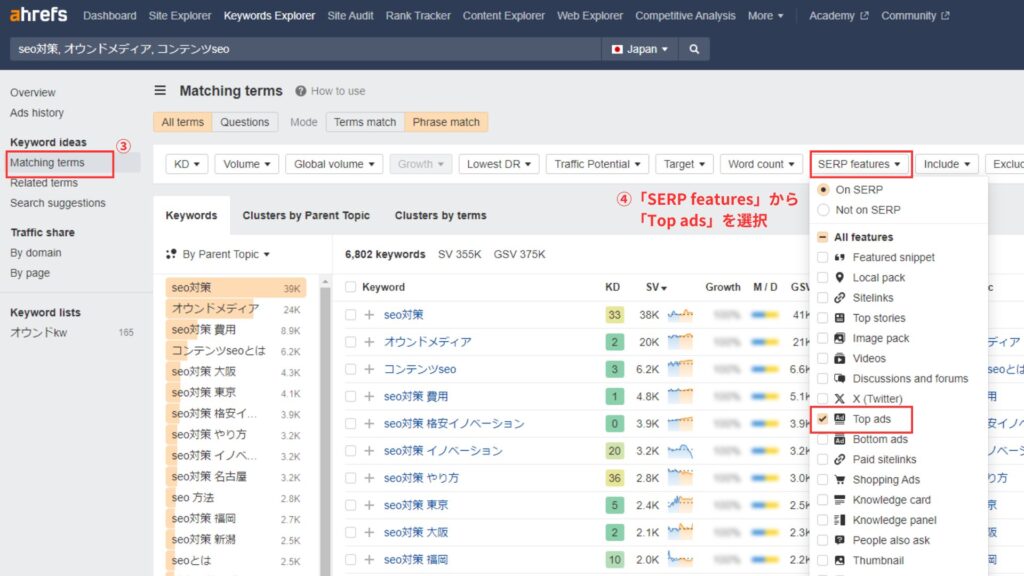Select the Questions tab

[244, 122]
